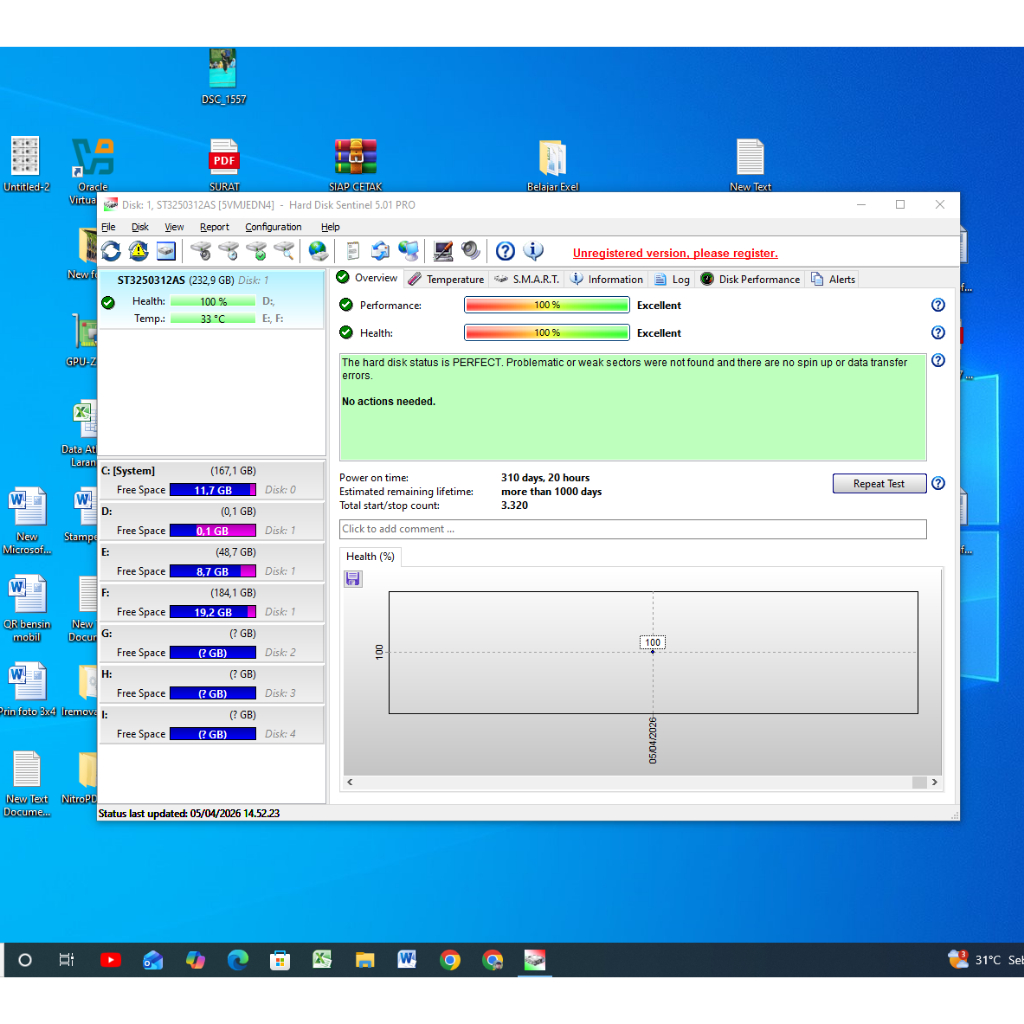Click the Repeat Test button
This screenshot has width=1024, height=1024.
[879, 483]
